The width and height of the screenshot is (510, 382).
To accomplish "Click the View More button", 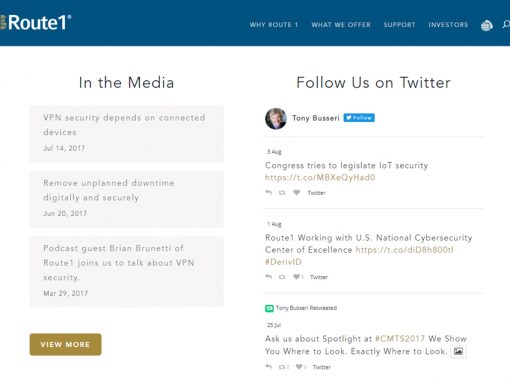I will (65, 344).
